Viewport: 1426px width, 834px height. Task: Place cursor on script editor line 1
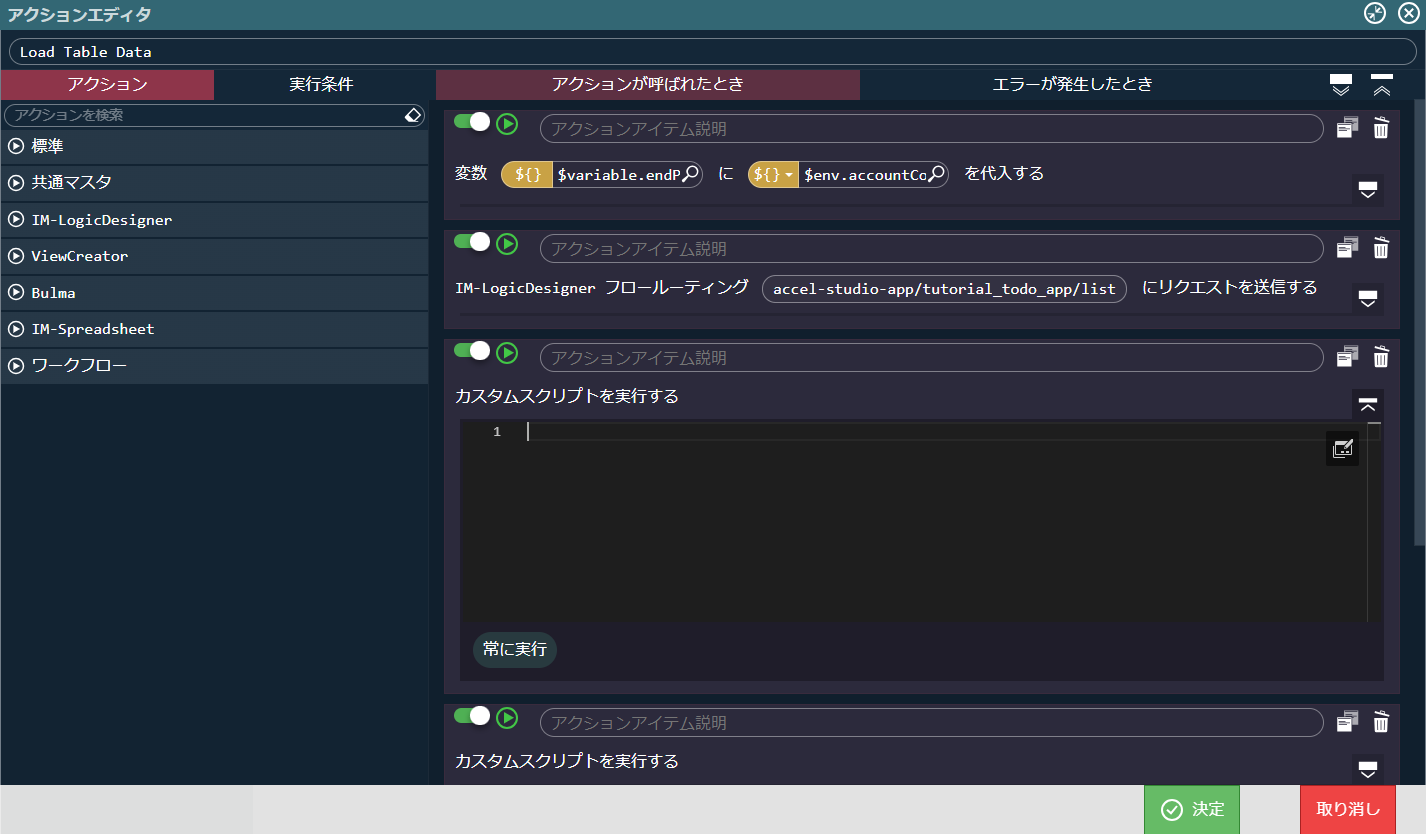(x=945, y=432)
